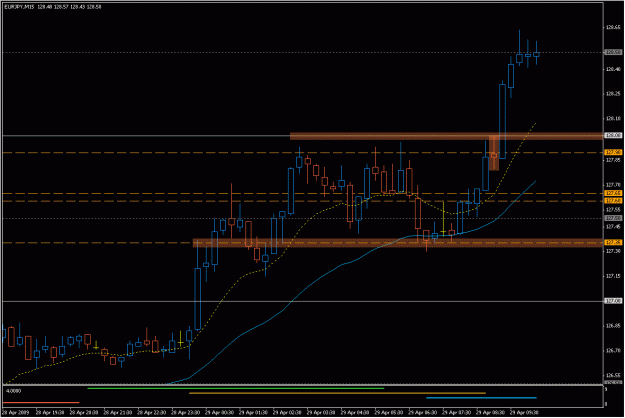The height and width of the screenshot is (418, 625).
Task: Click the 126.55 price scale value
Action: (x=613, y=375)
